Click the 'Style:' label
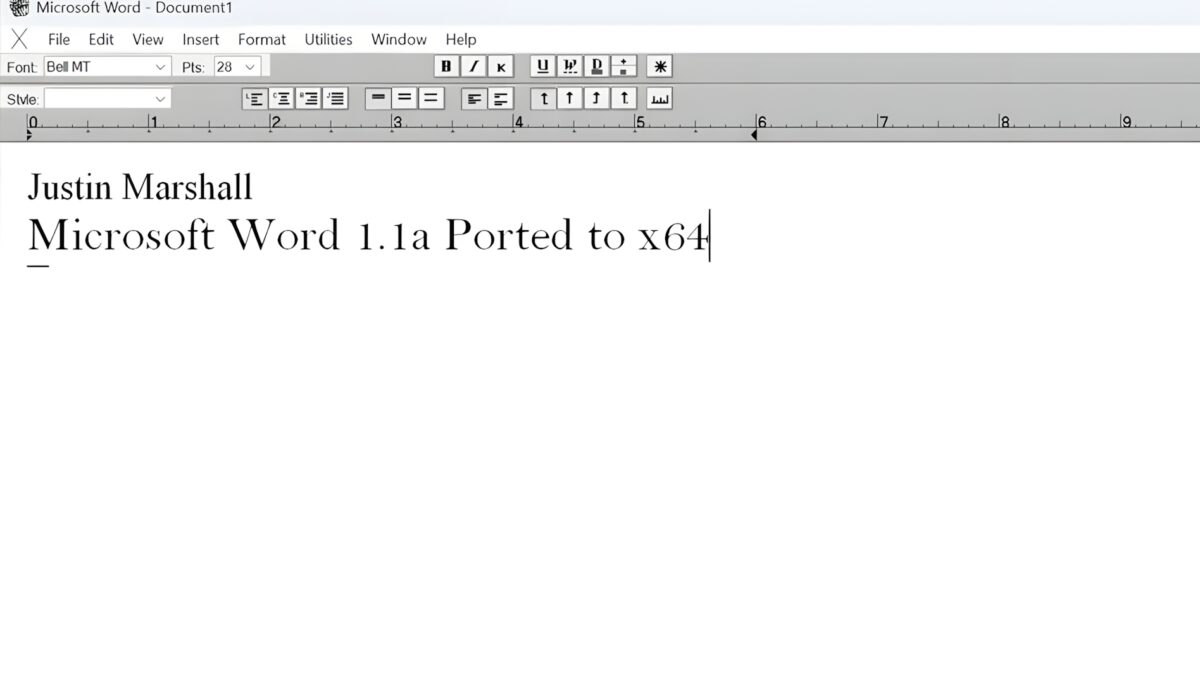1200x675 pixels. [23, 99]
